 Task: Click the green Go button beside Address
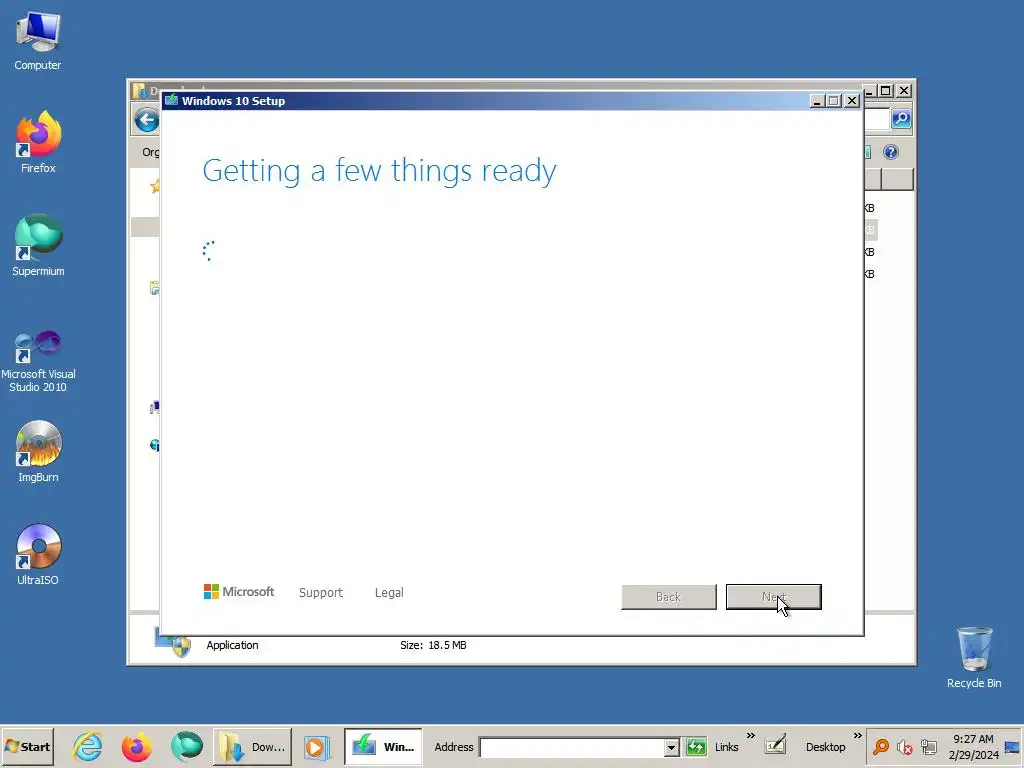[x=696, y=746]
